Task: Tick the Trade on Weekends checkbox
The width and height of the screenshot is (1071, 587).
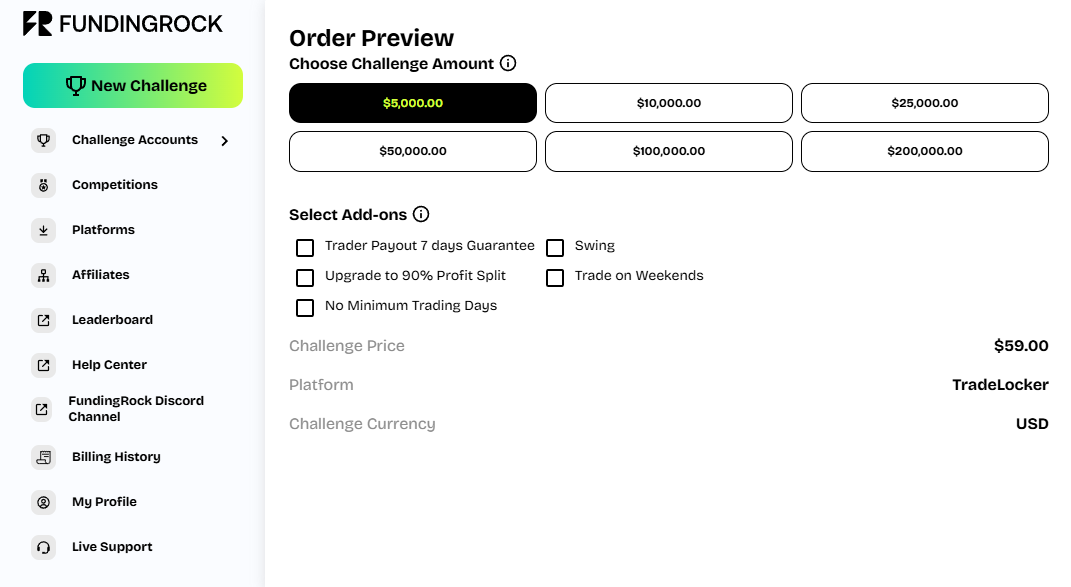Action: pos(555,277)
